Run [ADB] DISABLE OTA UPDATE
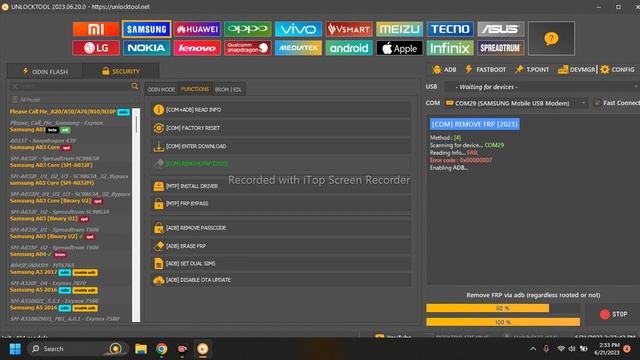Image resolution: width=640 pixels, height=360 pixels. point(281,280)
